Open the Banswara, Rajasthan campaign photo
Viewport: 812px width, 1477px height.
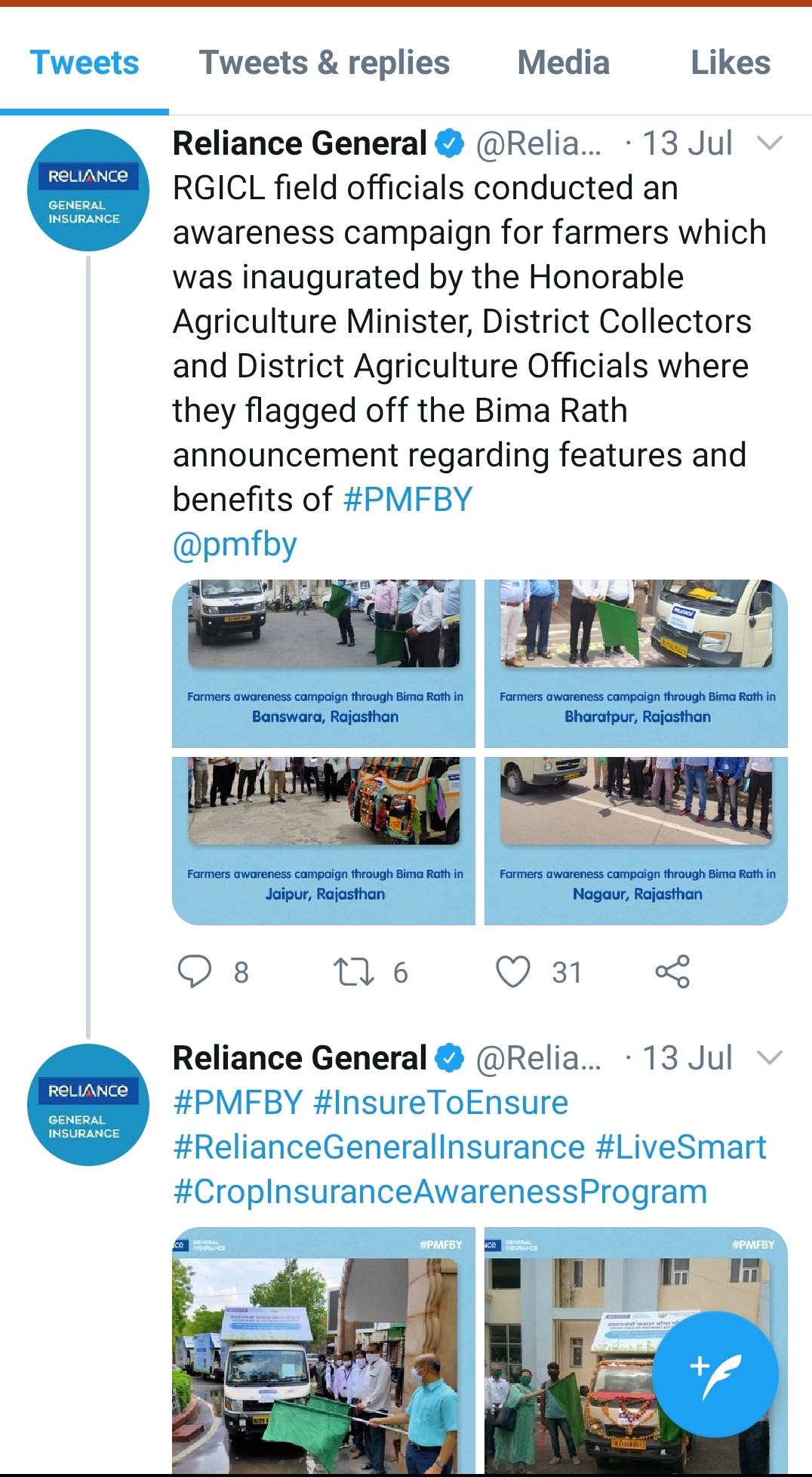coord(324,663)
